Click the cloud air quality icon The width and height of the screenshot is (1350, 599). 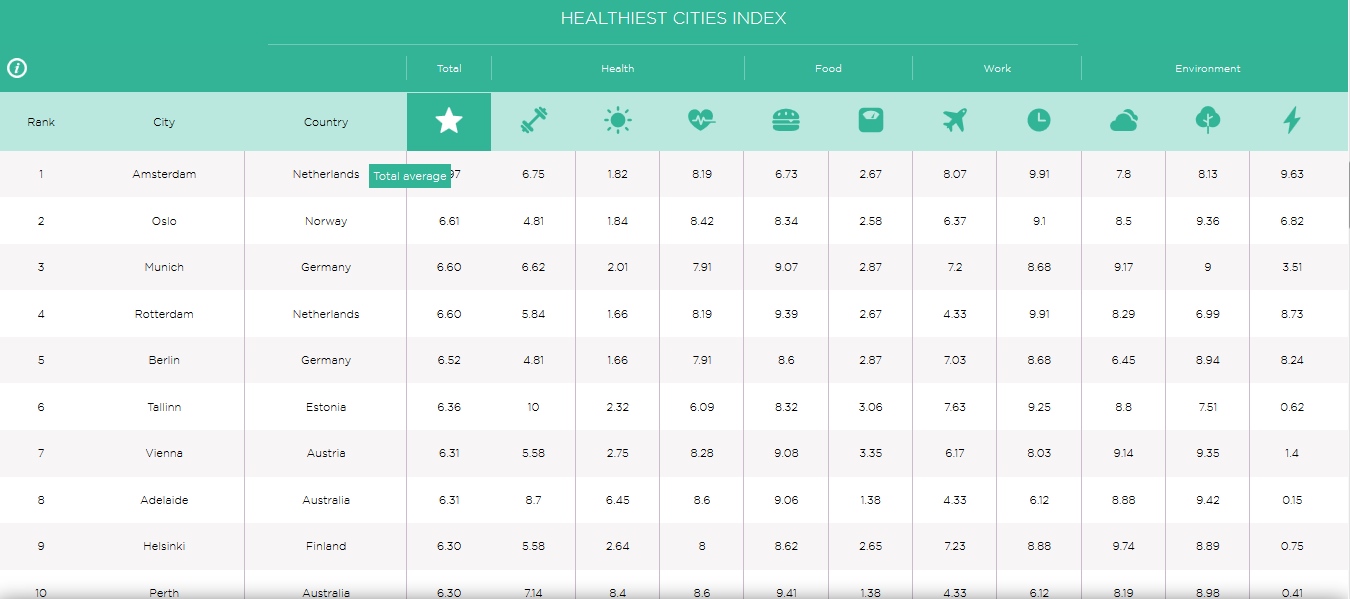(x=1123, y=122)
